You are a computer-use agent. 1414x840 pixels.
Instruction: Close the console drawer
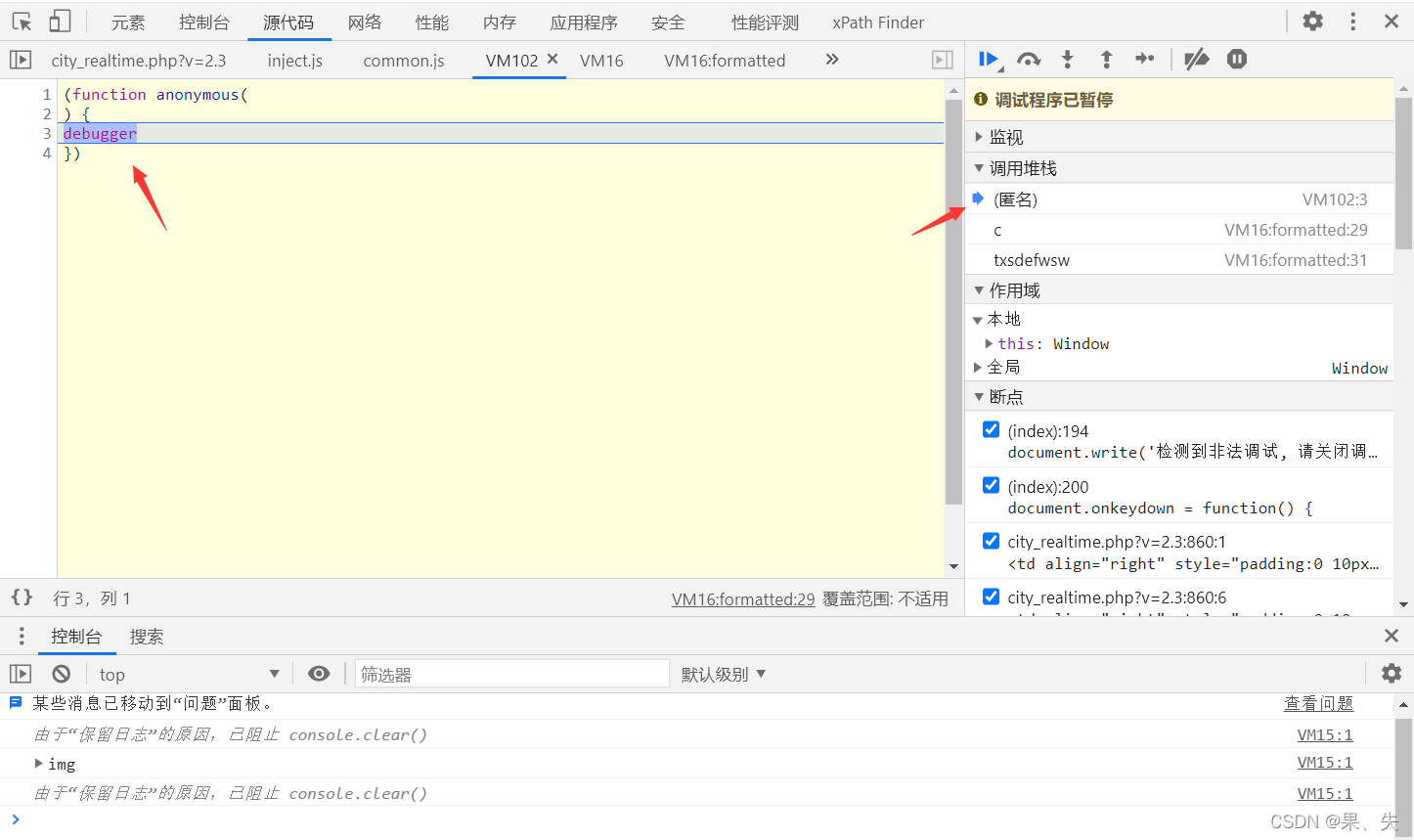click(1392, 636)
